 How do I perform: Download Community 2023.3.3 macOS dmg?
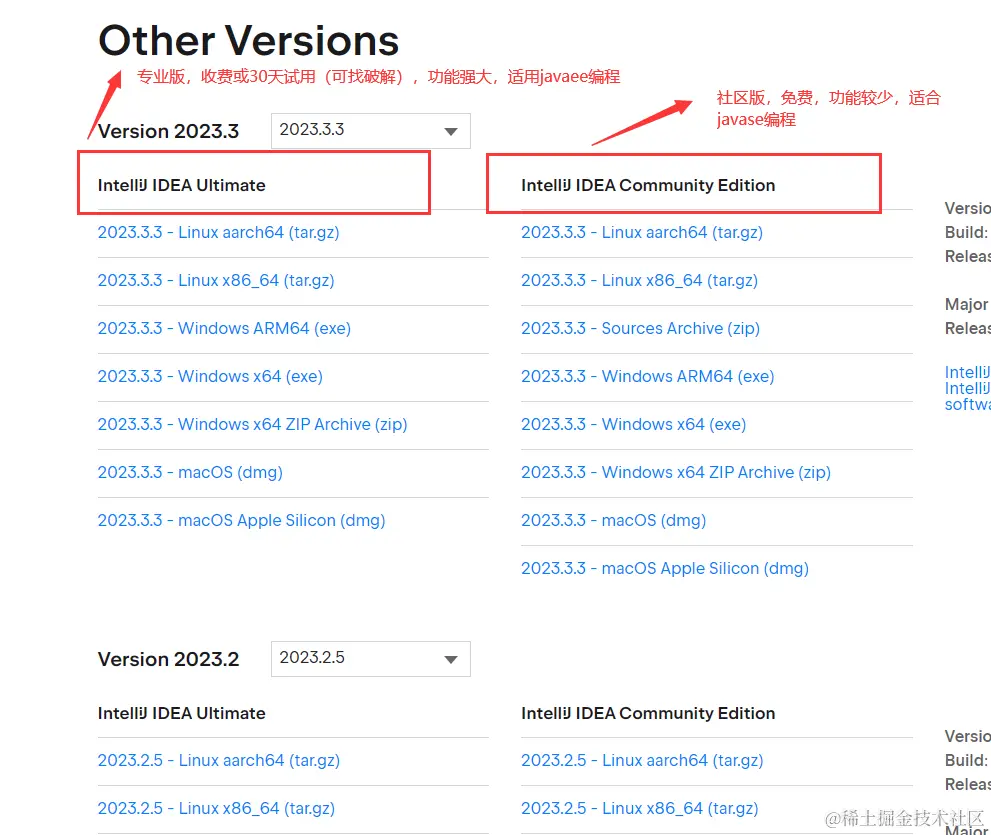pyautogui.click(x=613, y=521)
